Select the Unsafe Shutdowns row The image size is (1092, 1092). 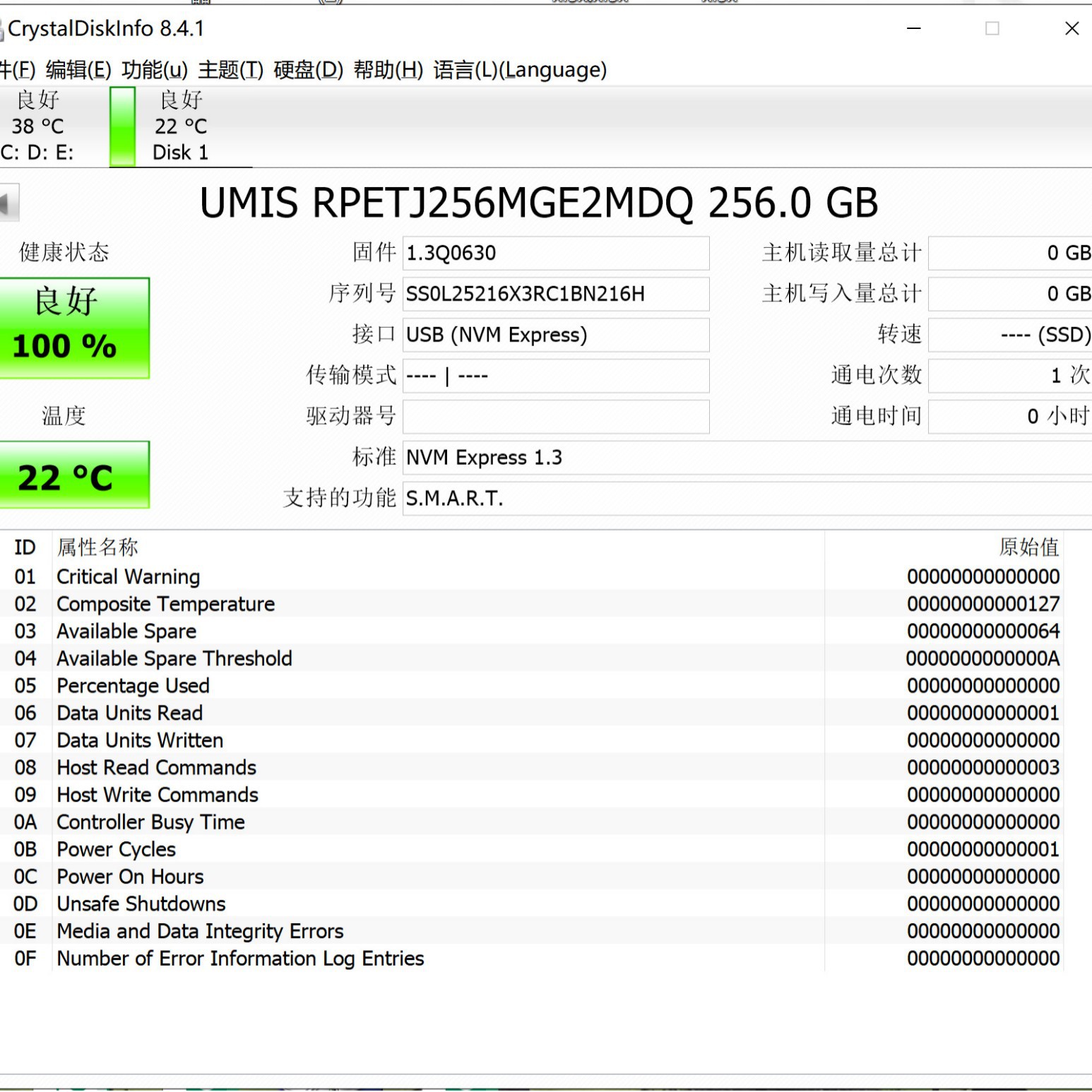(531, 904)
